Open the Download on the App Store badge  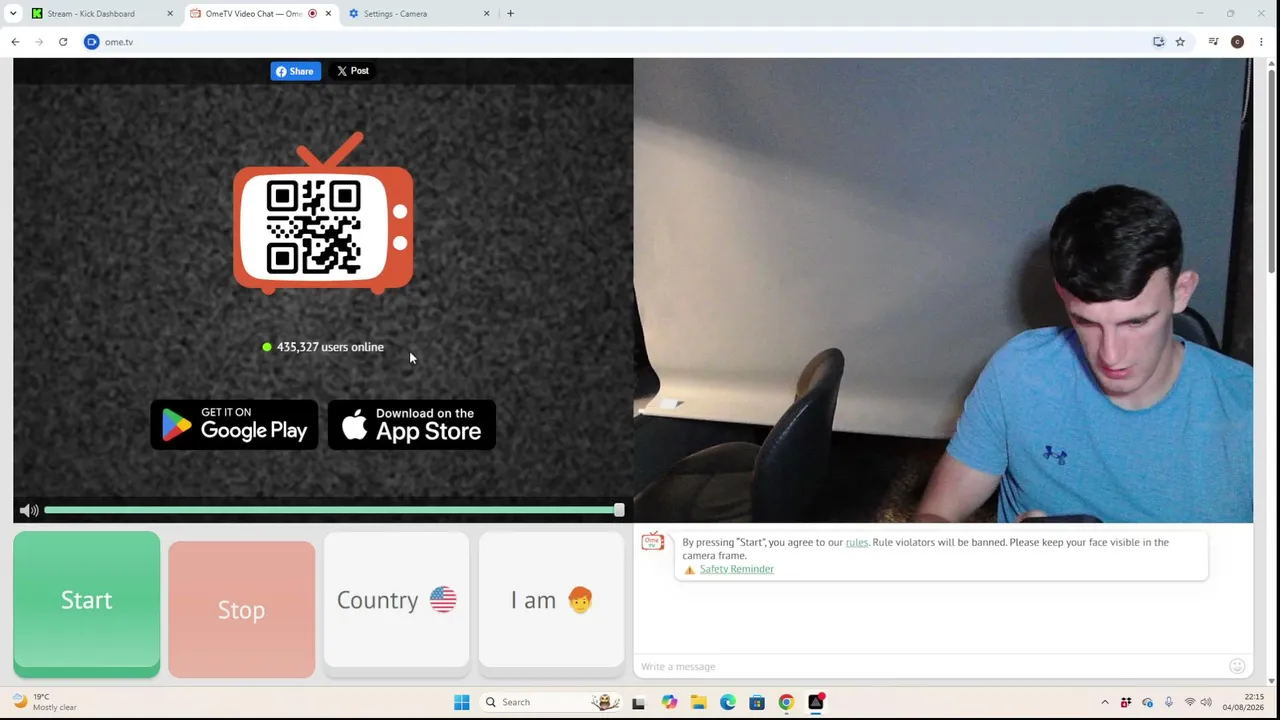[x=412, y=425]
